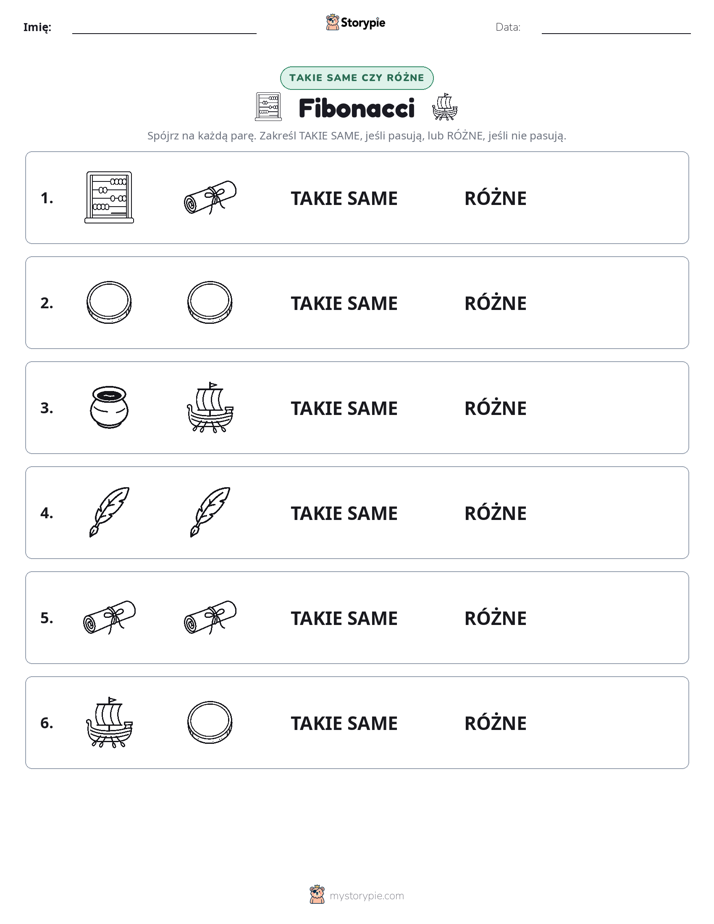Select the pot icon in row 3
Screen dimensions: 714x924
coord(109,407)
